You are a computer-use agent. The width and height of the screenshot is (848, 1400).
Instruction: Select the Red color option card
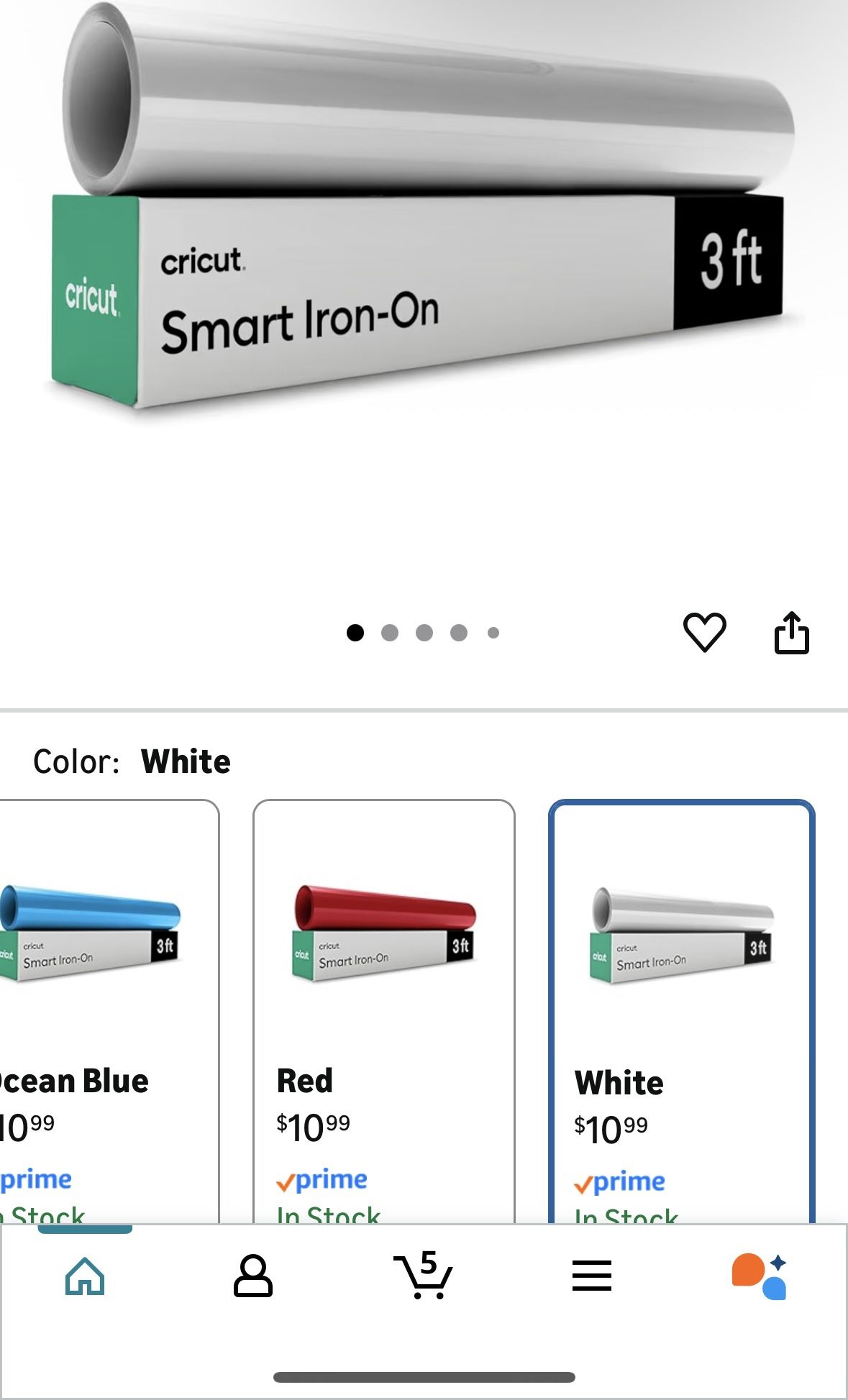coord(384,1011)
